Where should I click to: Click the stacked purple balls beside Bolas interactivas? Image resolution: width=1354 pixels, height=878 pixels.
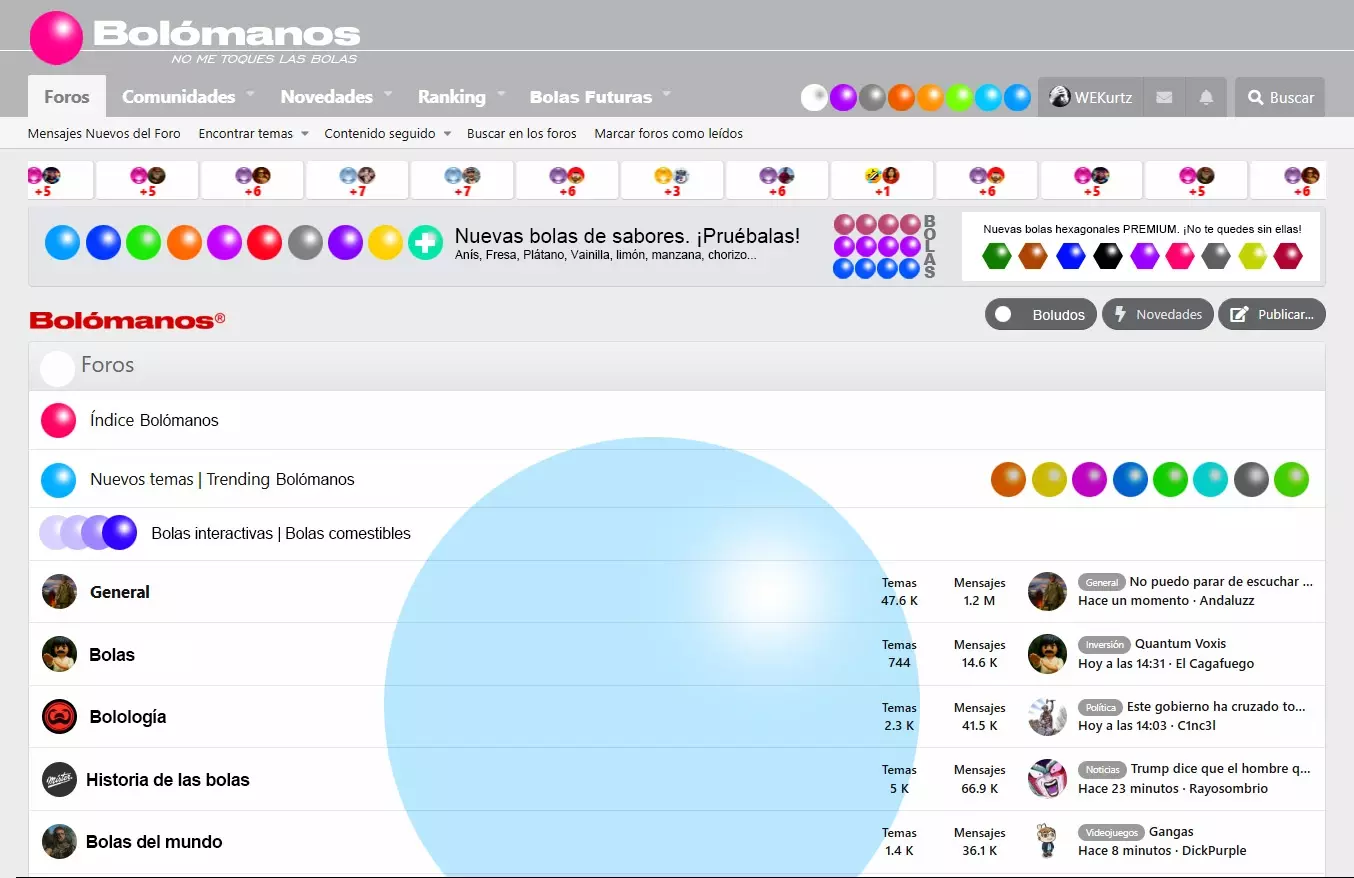[88, 532]
